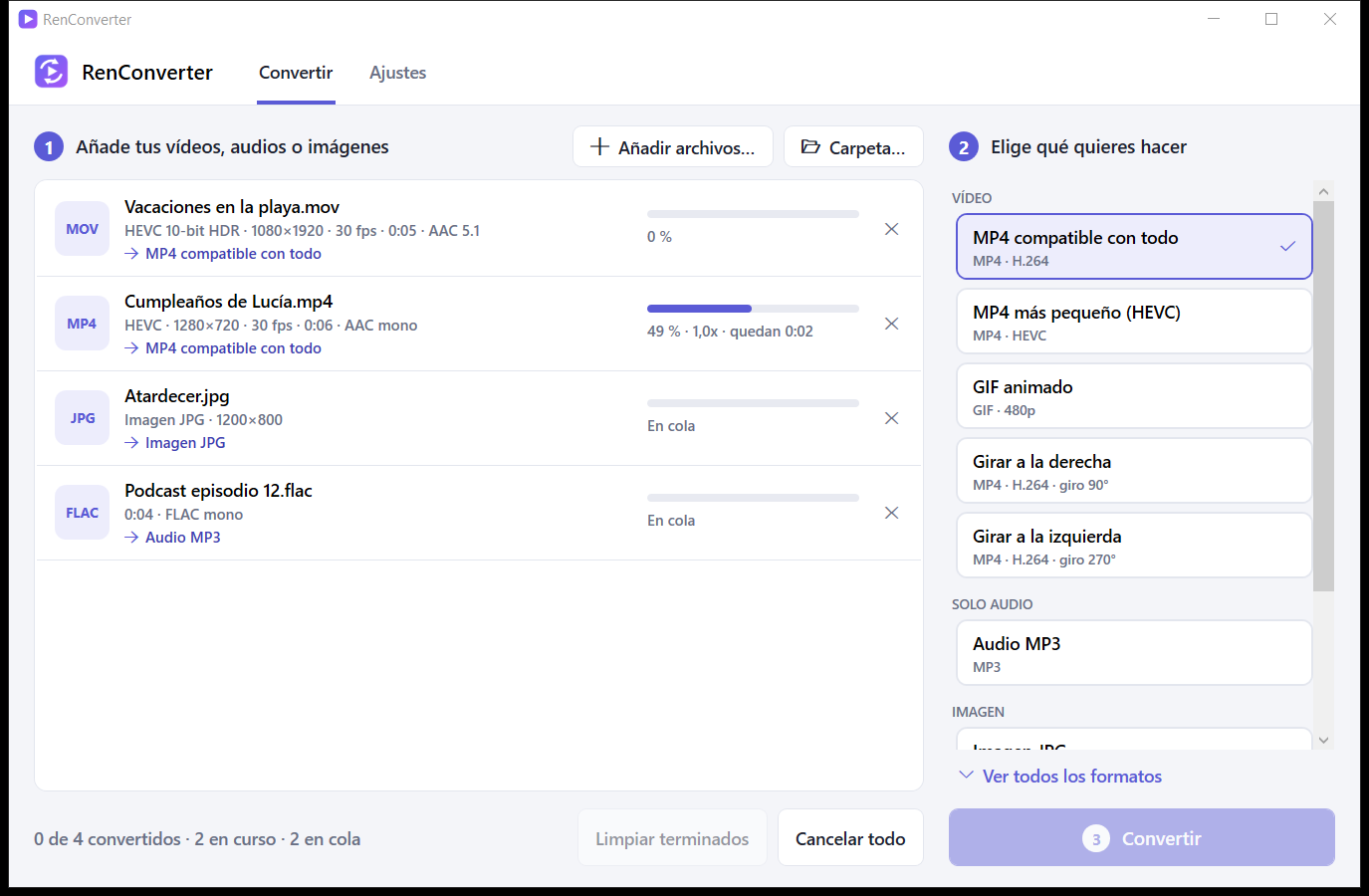Choose the GIF animado preset
Screen dimensions: 1369x896
point(1134,396)
